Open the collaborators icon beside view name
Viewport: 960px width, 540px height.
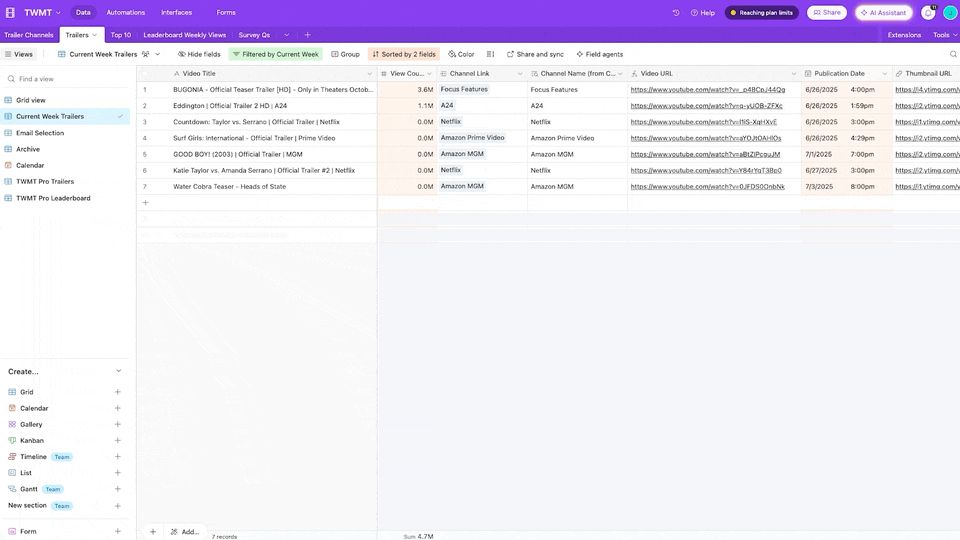146,54
